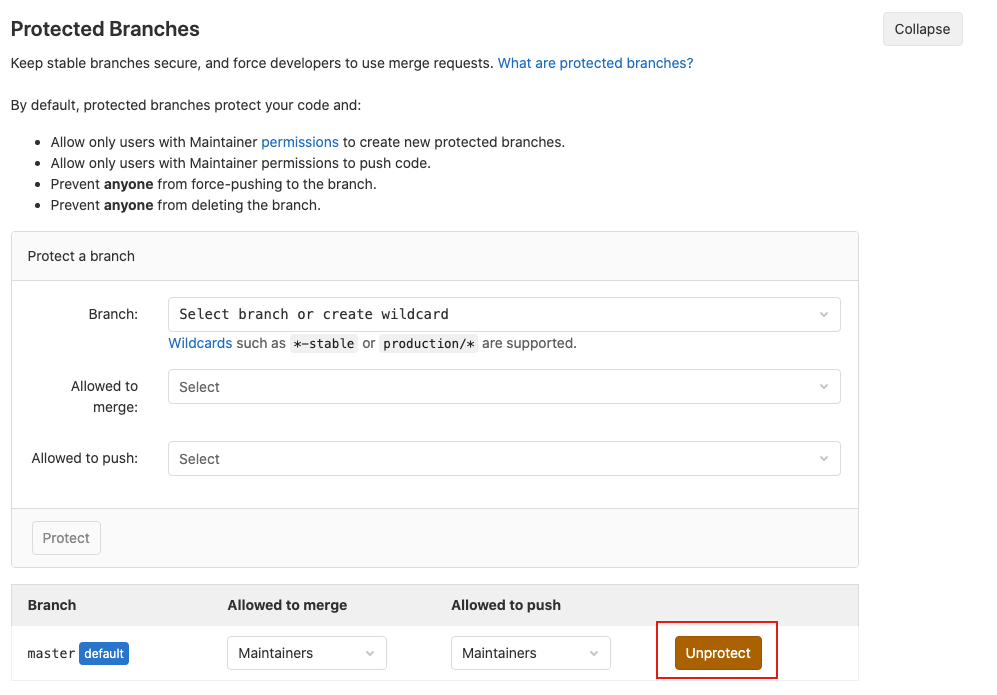997x695 pixels.
Task: Collapse the Protected Branches section
Action: point(922,29)
